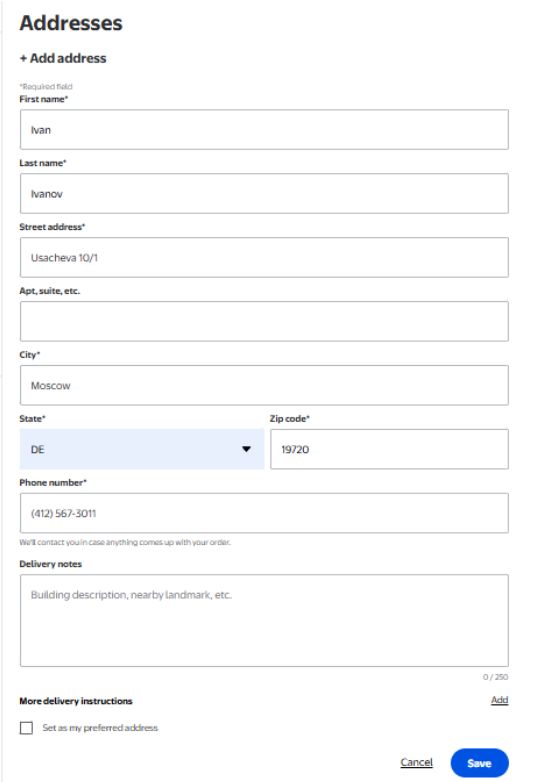Image resolution: width=541 pixels, height=782 pixels.
Task: Click the Street address field Usacheva 10/1
Action: coord(264,257)
